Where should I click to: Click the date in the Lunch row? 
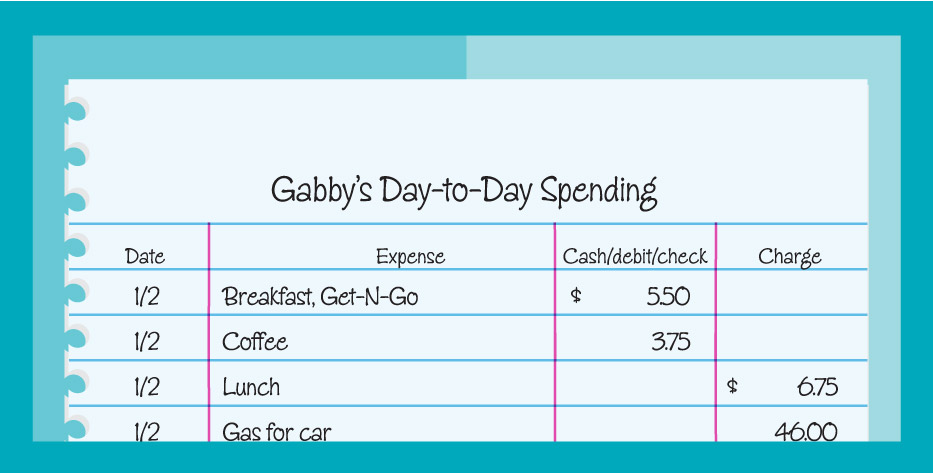[x=146, y=387]
